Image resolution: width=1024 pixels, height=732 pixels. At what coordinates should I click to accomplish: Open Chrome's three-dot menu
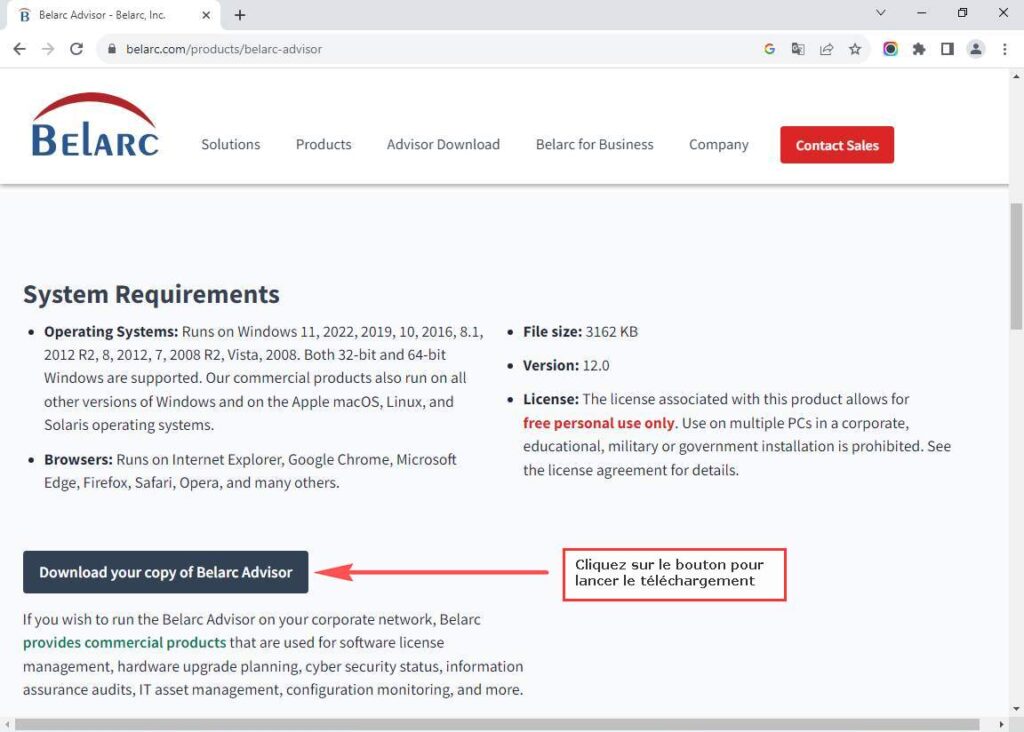click(x=1004, y=48)
